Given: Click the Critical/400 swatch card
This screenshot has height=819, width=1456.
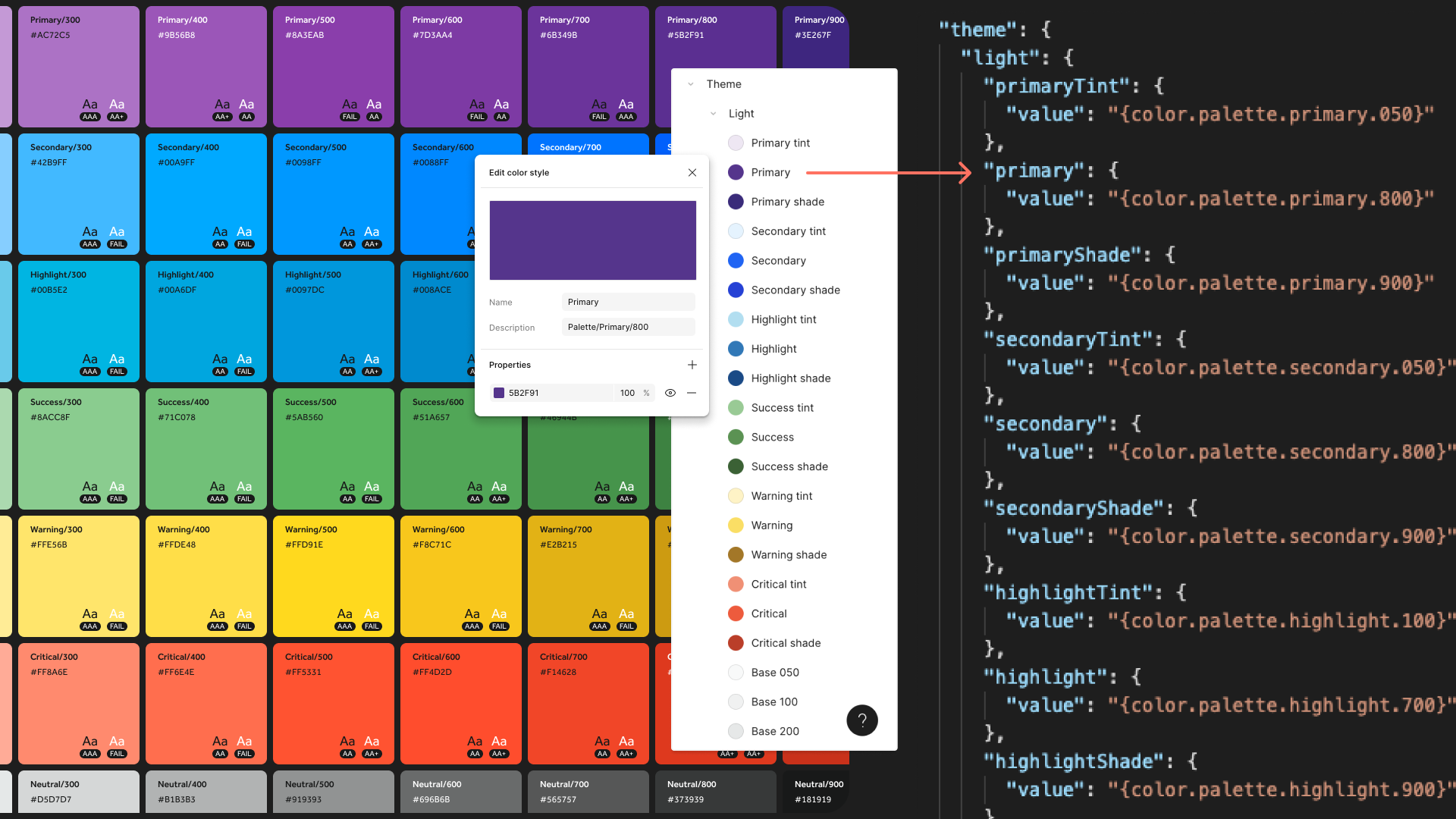Looking at the screenshot, I should (x=206, y=704).
